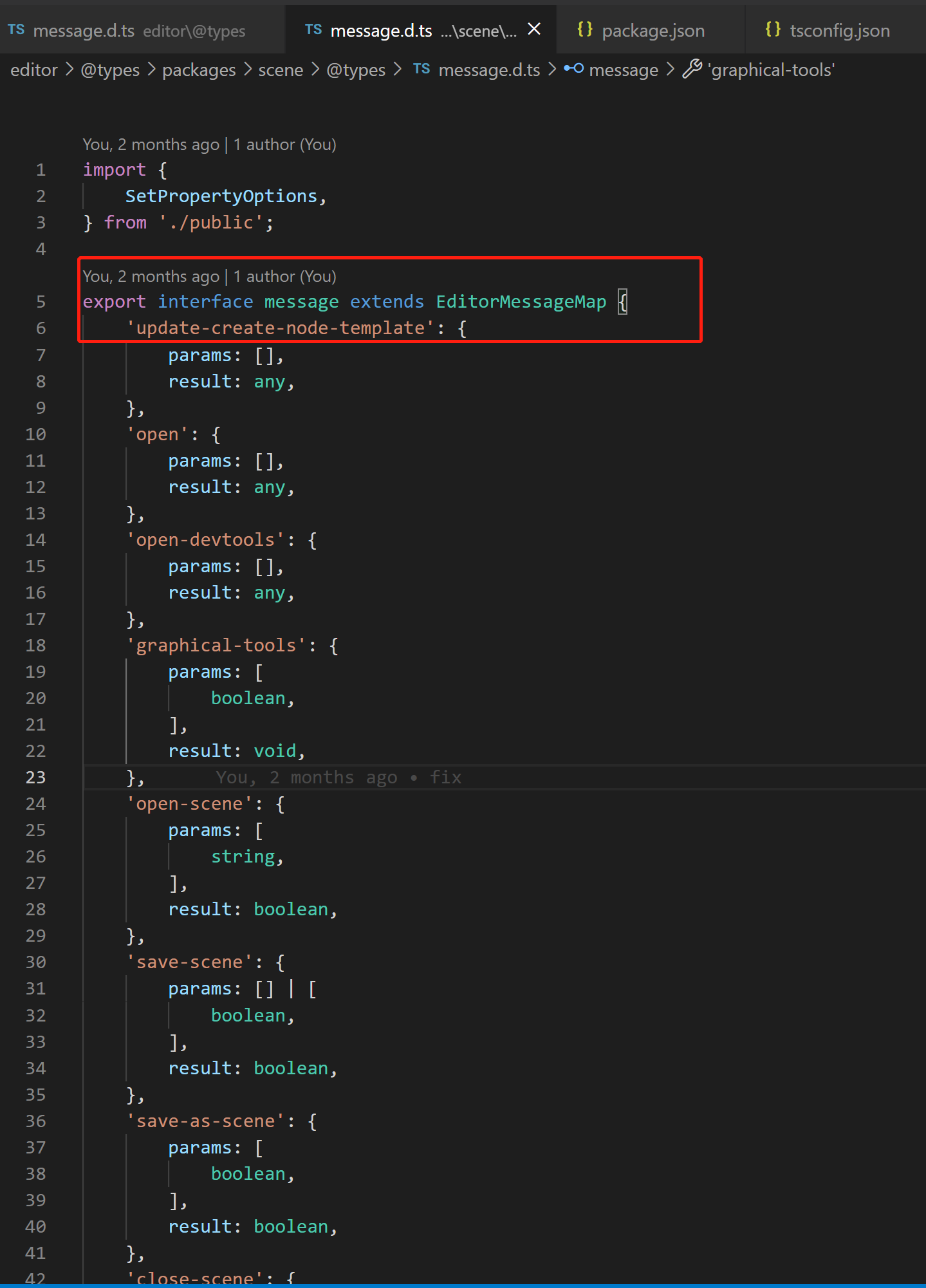This screenshot has width=926, height=1288.
Task: Click the 'export' keyword on line 5
Action: [115, 302]
